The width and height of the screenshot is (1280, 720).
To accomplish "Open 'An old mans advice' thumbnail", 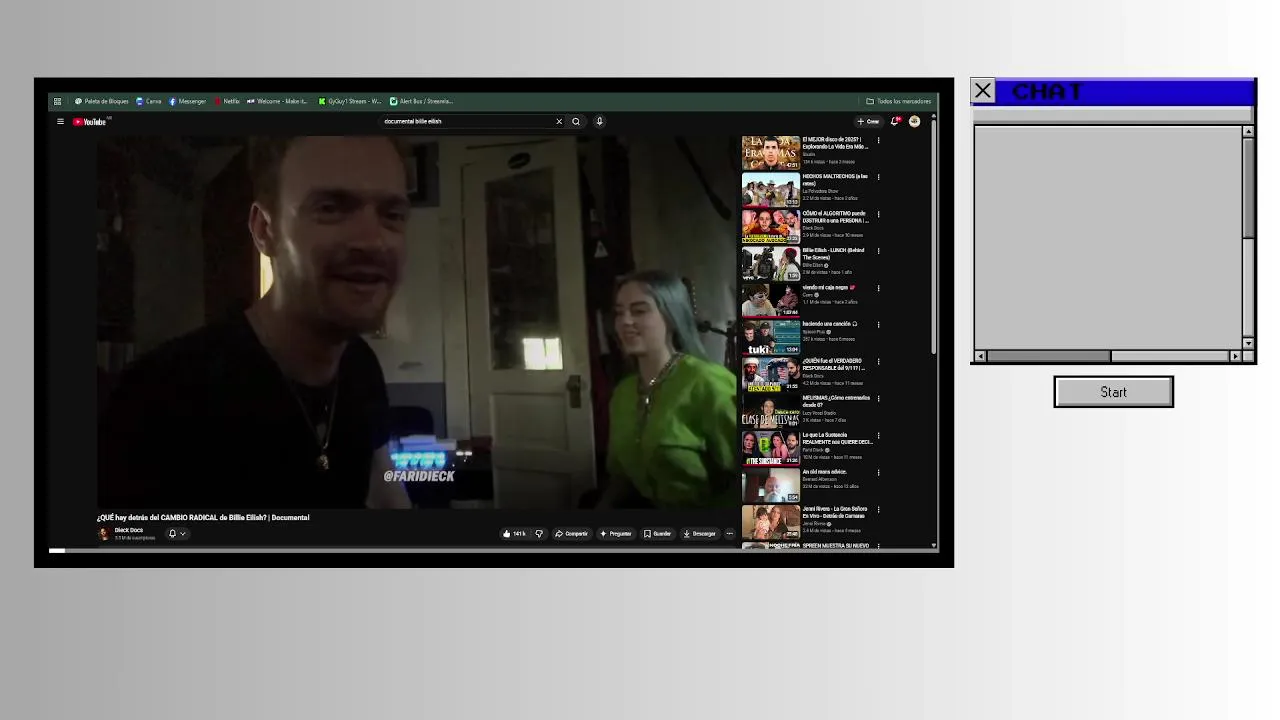I will point(770,486).
